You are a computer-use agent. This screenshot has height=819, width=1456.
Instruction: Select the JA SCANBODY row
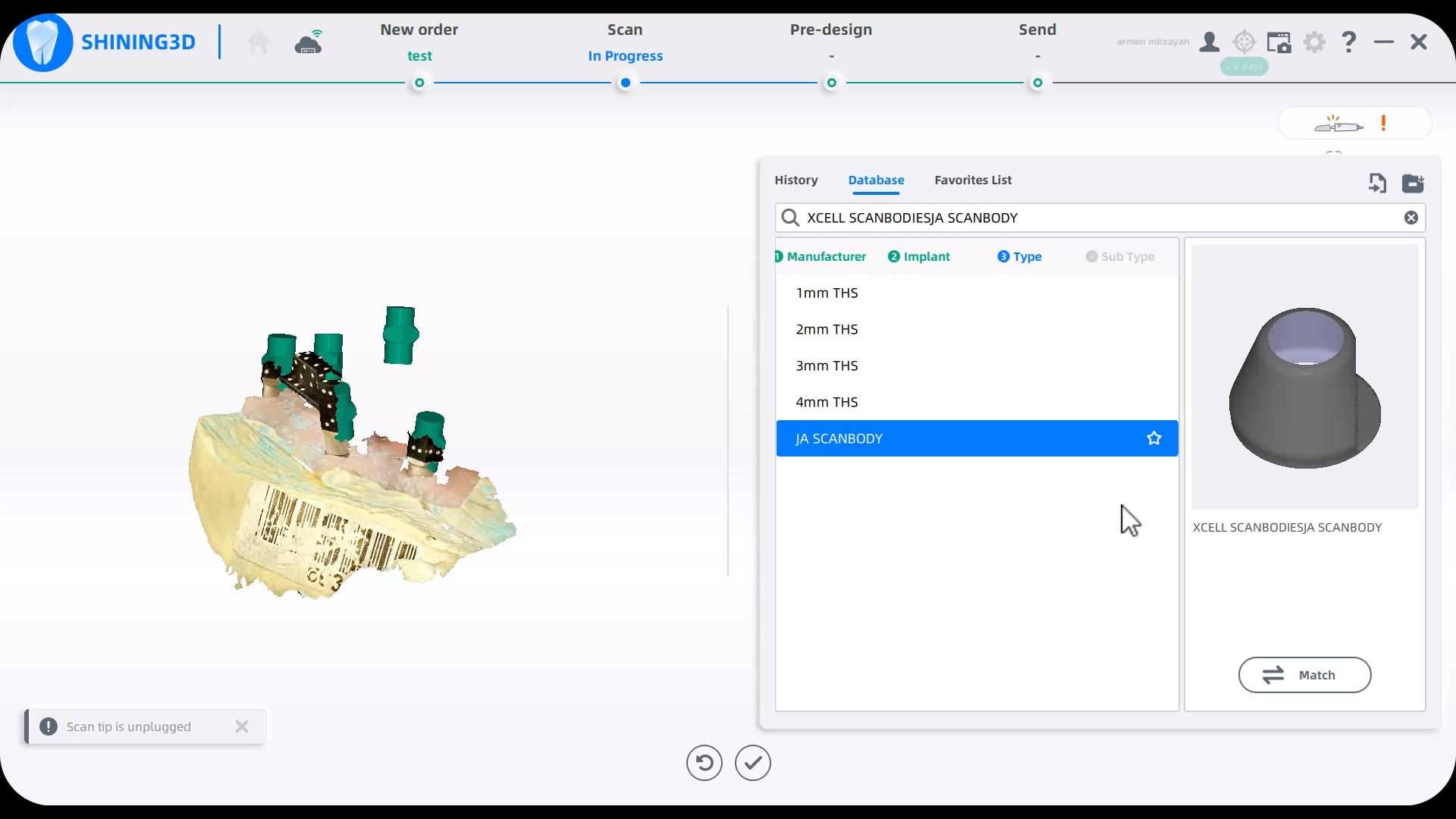pos(977,438)
